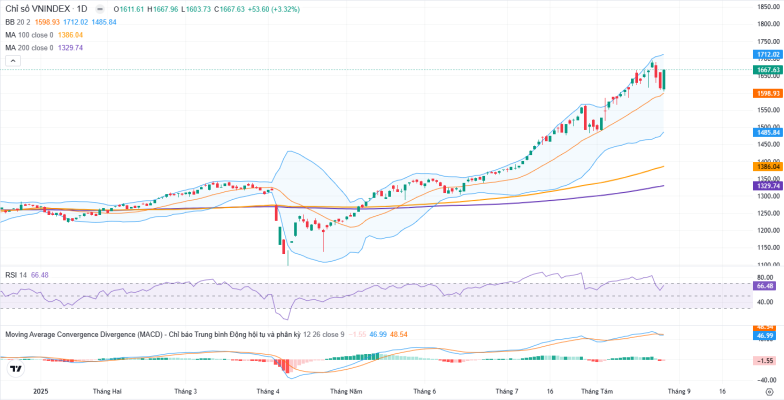Click the 66.48 RSI axis label

point(766,286)
